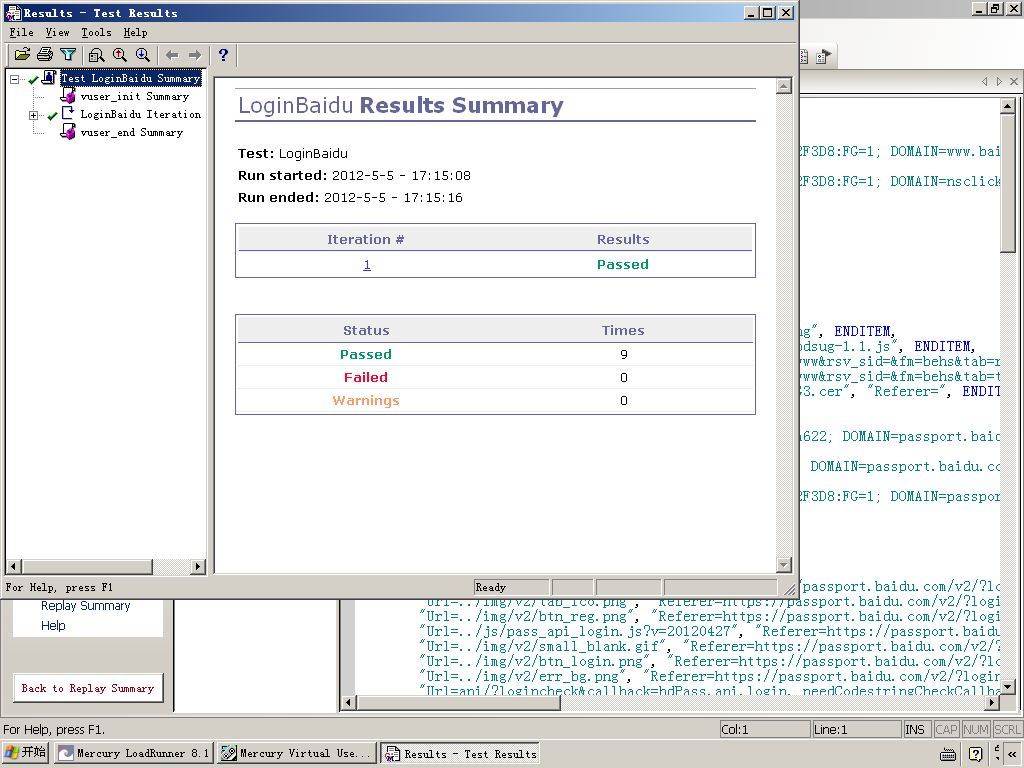1024x768 pixels.
Task: Close the VuGen document pane with X
Action: coord(1014,82)
